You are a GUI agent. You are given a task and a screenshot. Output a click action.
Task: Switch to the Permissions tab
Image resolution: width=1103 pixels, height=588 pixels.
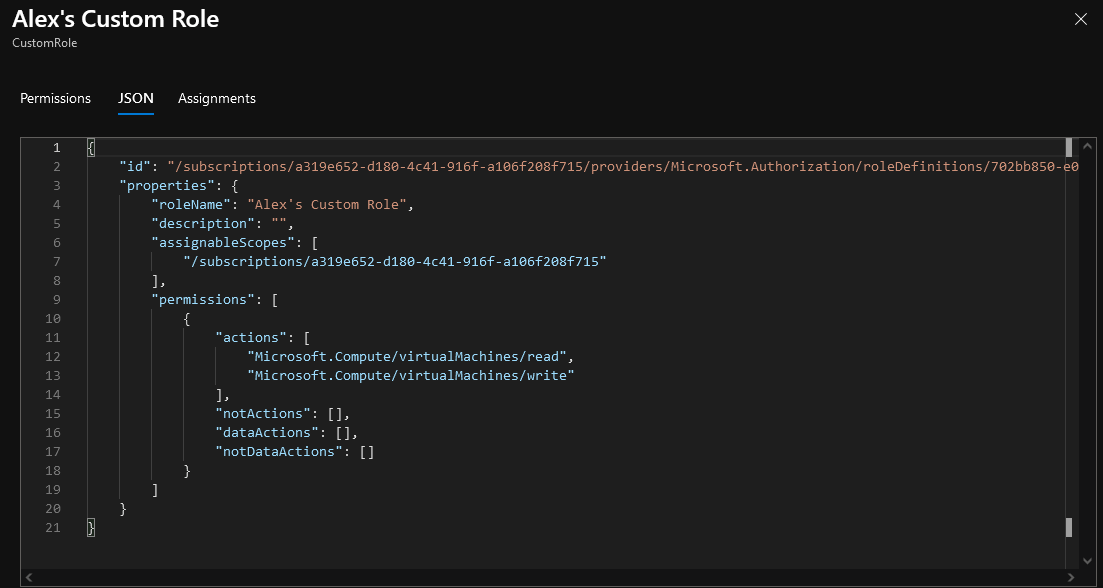[x=56, y=98]
